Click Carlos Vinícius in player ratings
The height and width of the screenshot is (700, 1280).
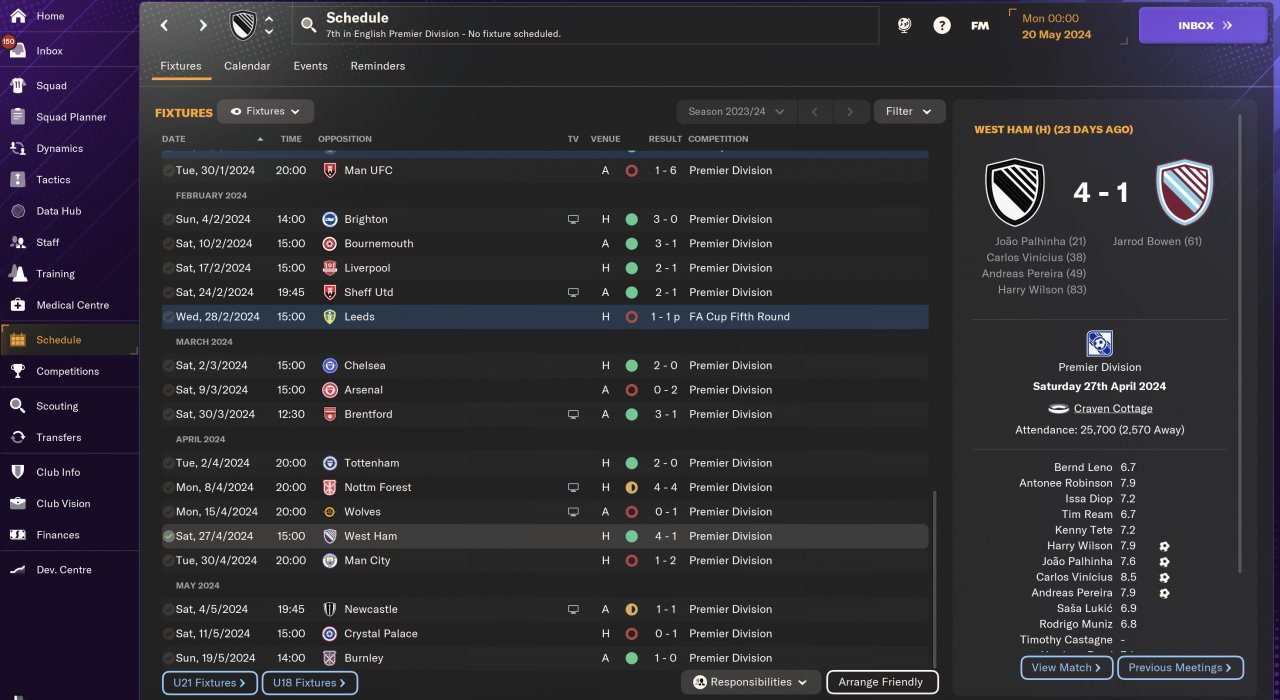click(x=1073, y=577)
